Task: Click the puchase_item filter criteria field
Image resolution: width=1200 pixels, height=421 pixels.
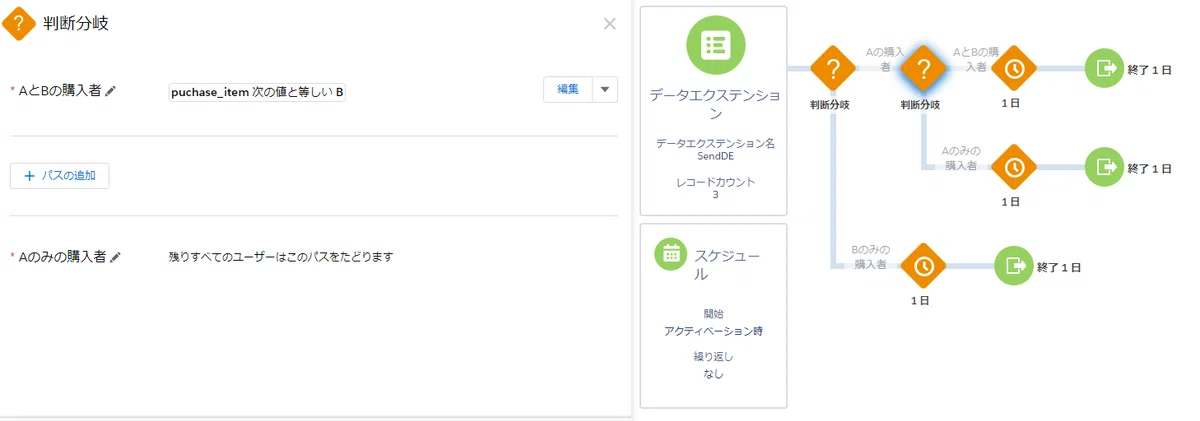Action: click(x=257, y=92)
